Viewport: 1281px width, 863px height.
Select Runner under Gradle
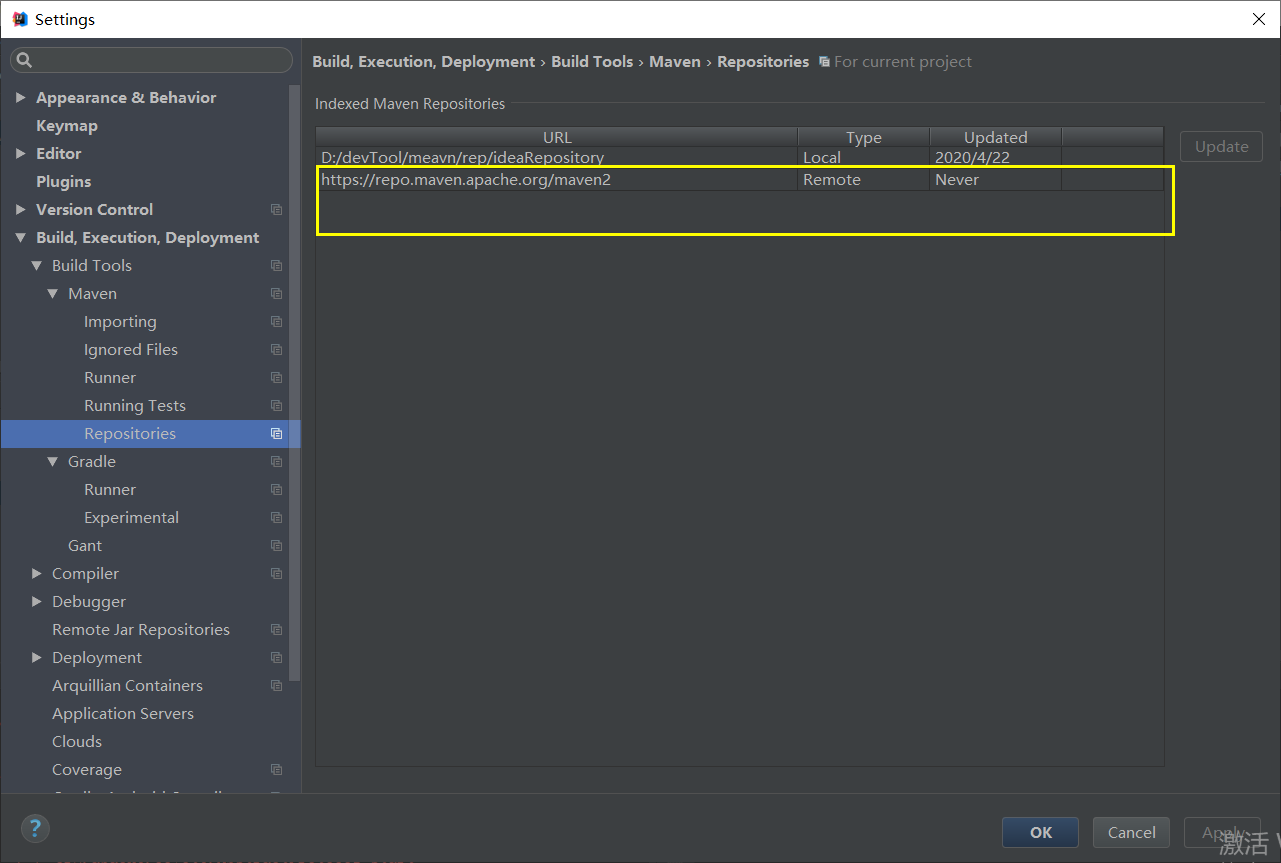click(110, 490)
